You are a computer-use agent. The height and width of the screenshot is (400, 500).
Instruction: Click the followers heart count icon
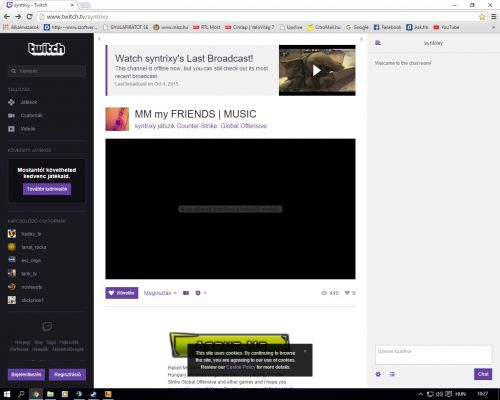point(347,293)
